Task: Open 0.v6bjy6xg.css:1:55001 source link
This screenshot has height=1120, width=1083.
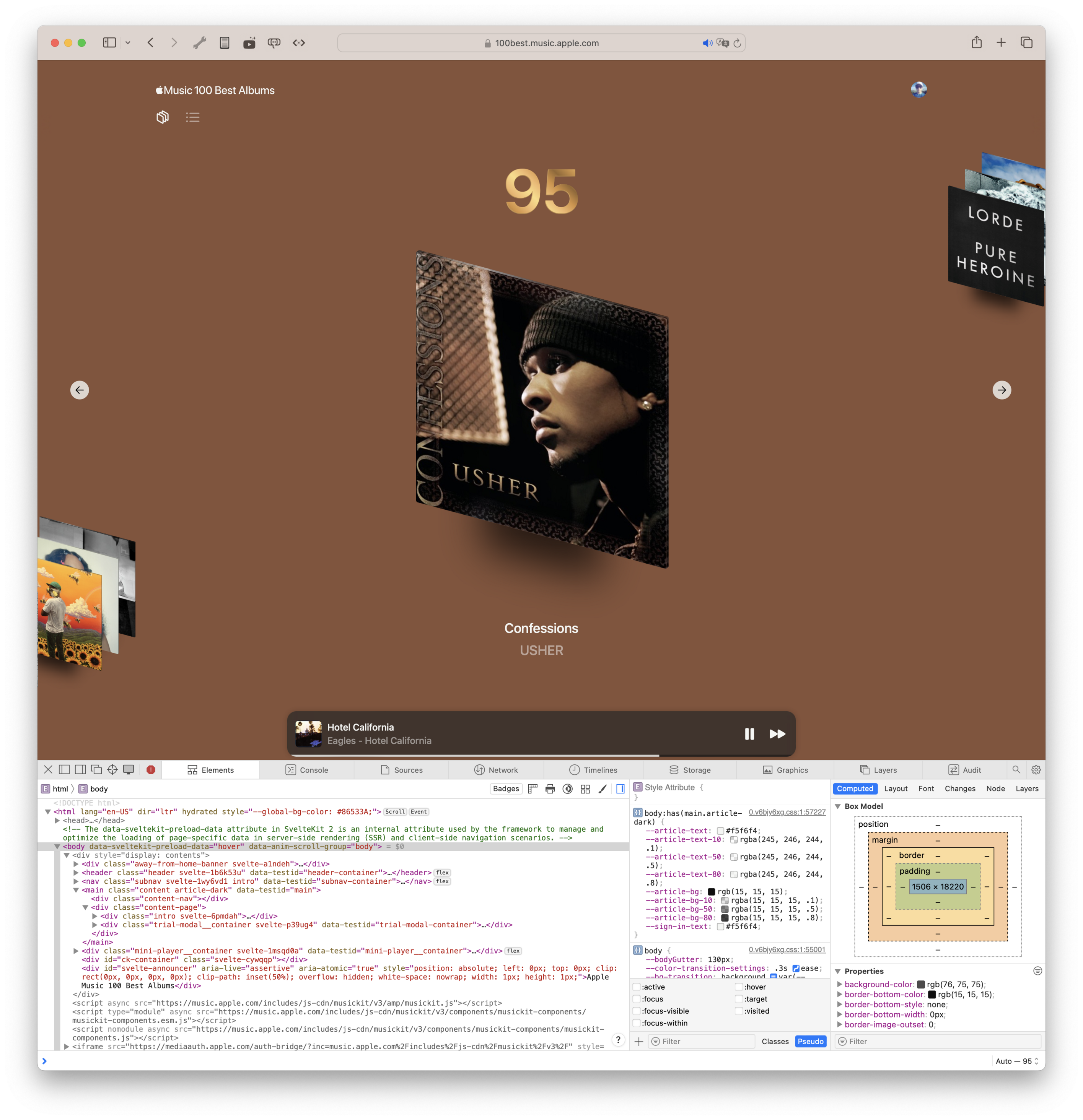Action: (787, 949)
